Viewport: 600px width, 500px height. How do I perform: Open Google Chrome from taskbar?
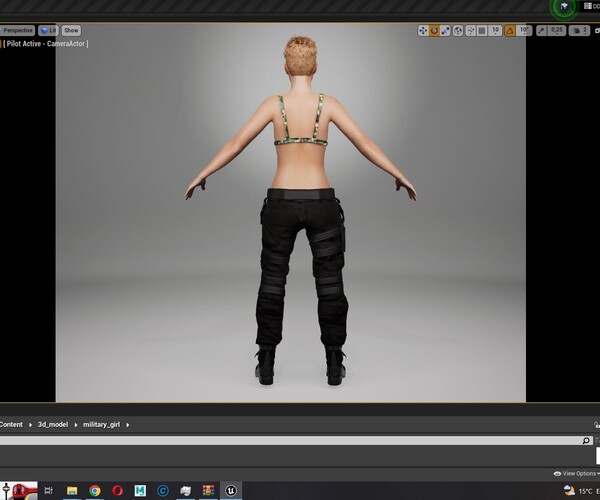(x=95, y=490)
